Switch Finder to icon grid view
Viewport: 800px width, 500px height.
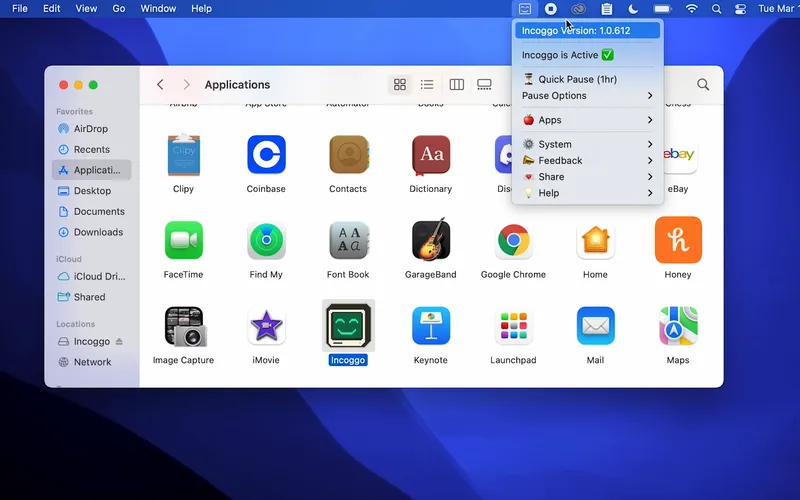point(400,85)
